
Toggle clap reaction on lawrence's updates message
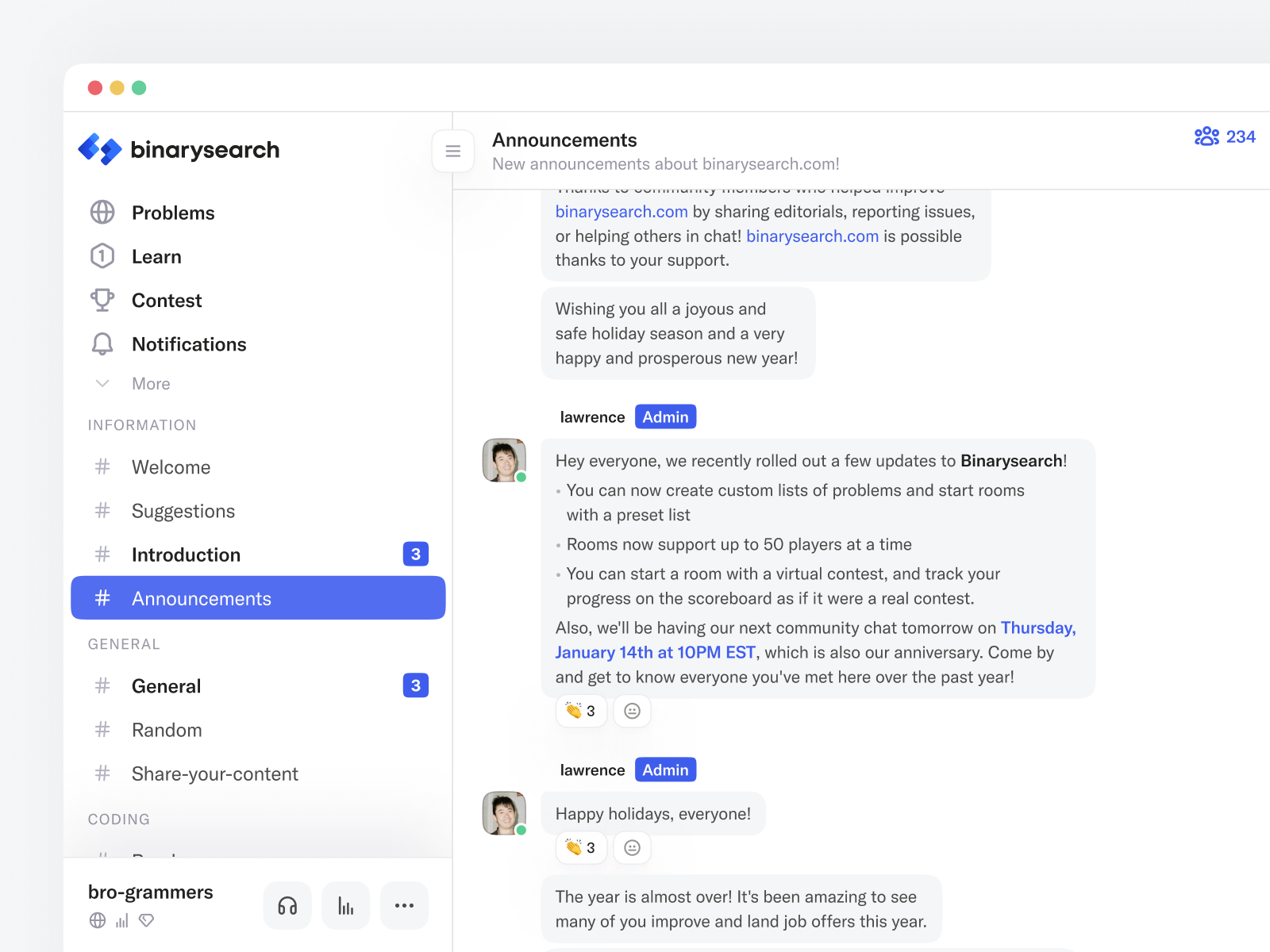coord(581,711)
